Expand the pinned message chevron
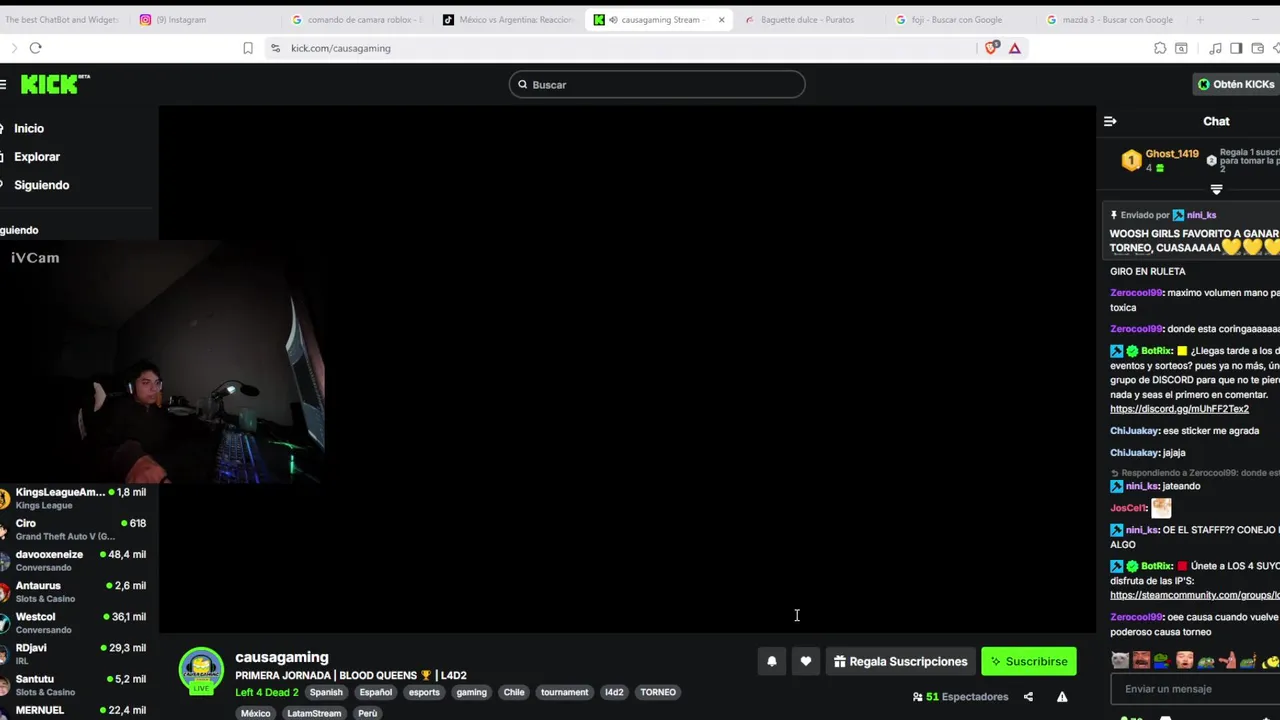Viewport: 1280px width, 720px height. tap(1216, 190)
